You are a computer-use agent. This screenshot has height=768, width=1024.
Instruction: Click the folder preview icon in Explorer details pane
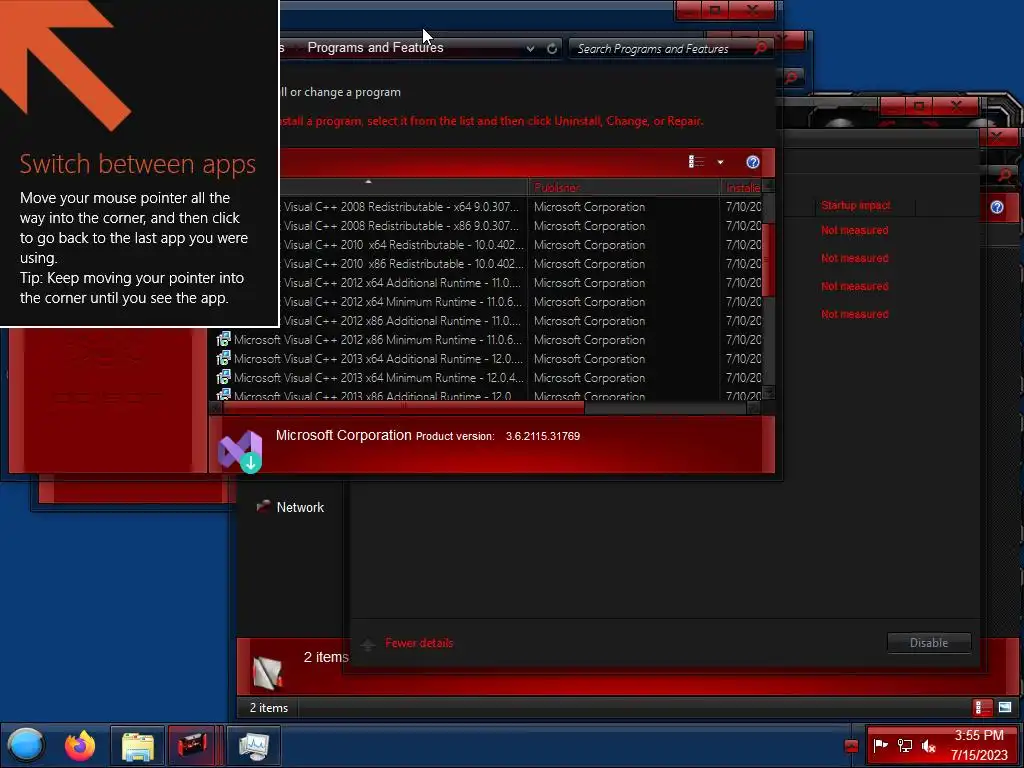click(267, 671)
